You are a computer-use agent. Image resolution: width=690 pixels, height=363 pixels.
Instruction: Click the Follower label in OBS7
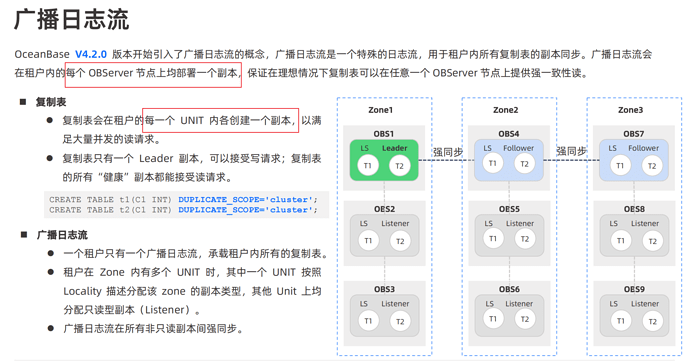point(643,148)
